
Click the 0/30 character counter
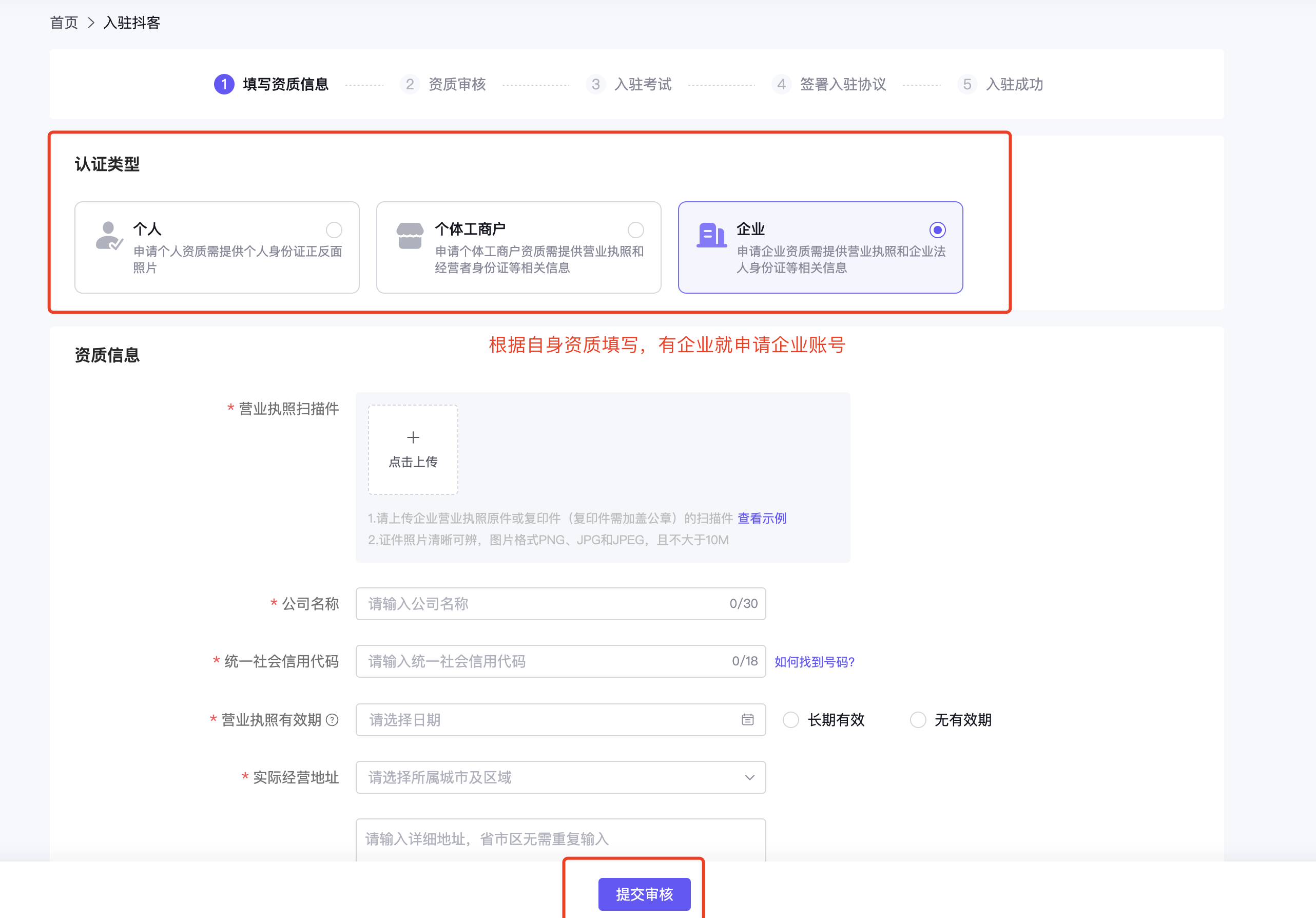click(x=743, y=604)
